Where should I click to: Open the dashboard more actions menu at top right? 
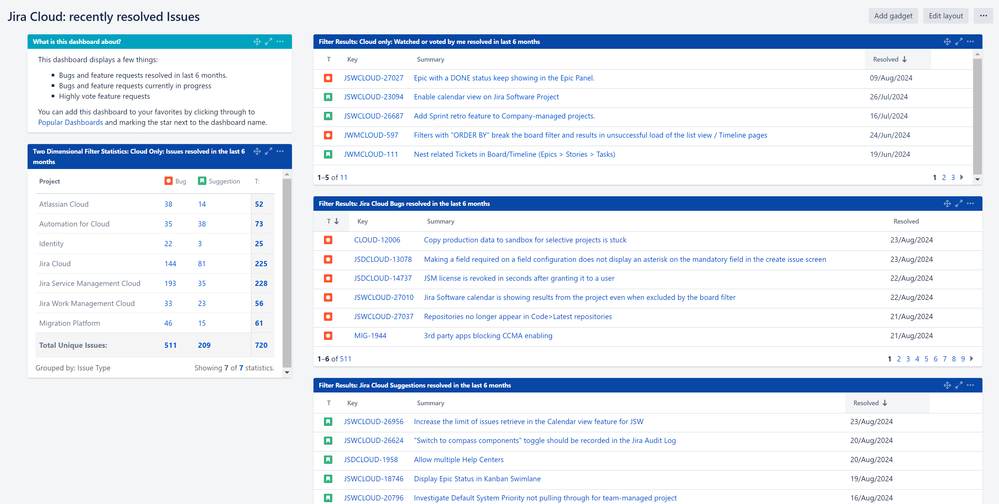point(984,16)
